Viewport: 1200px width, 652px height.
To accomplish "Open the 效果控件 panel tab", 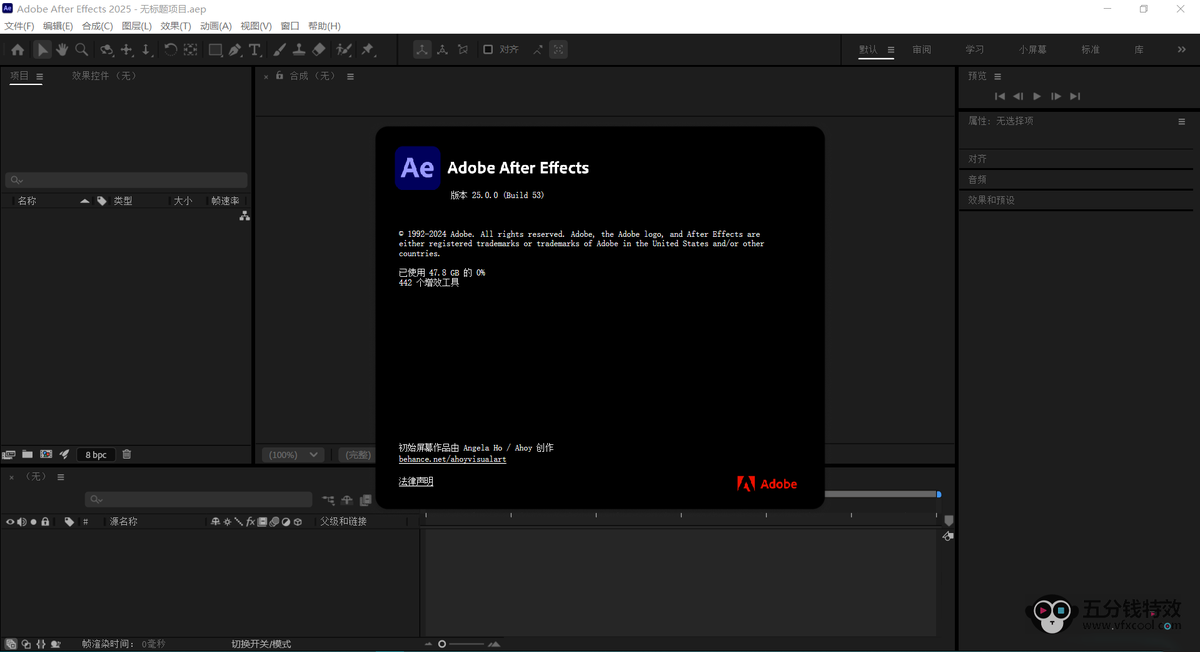I will 104,76.
